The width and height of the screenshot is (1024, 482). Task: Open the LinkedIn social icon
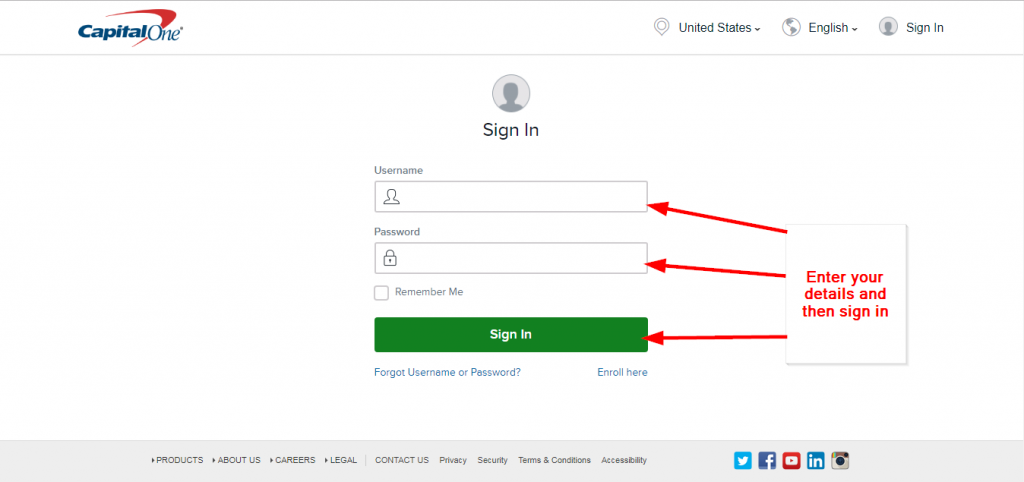[816, 460]
